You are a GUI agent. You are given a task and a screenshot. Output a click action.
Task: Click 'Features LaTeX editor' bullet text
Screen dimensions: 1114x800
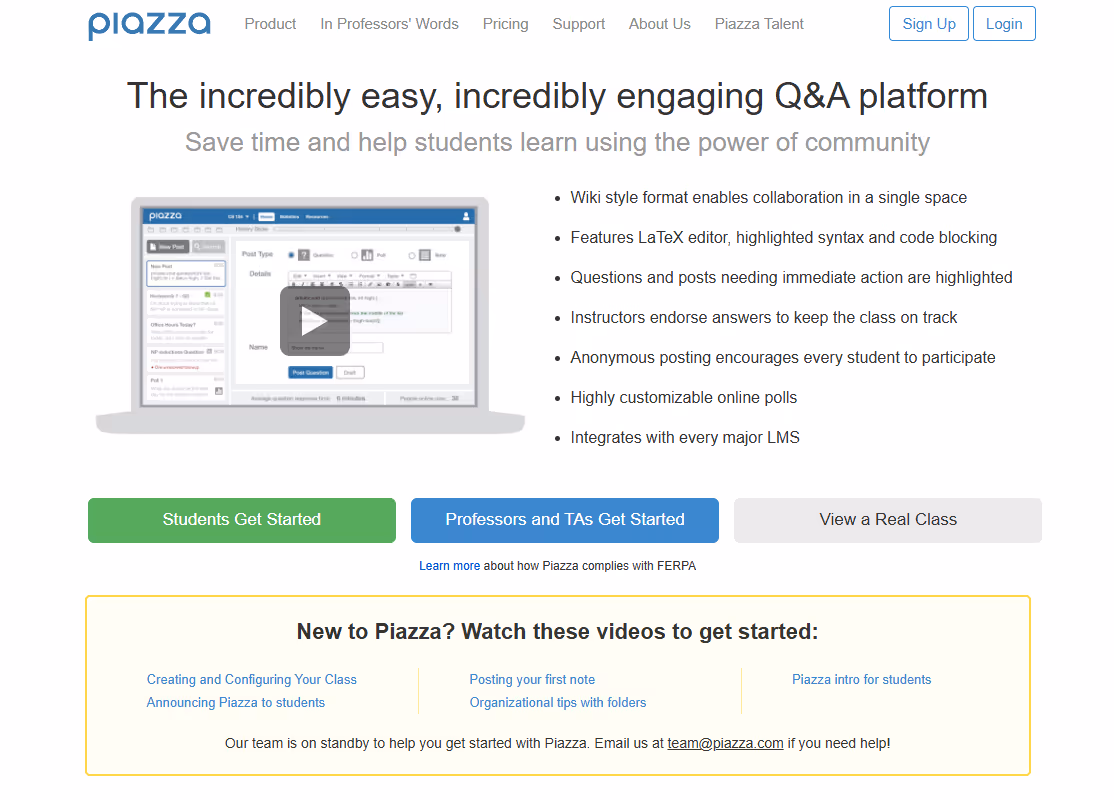pos(784,237)
